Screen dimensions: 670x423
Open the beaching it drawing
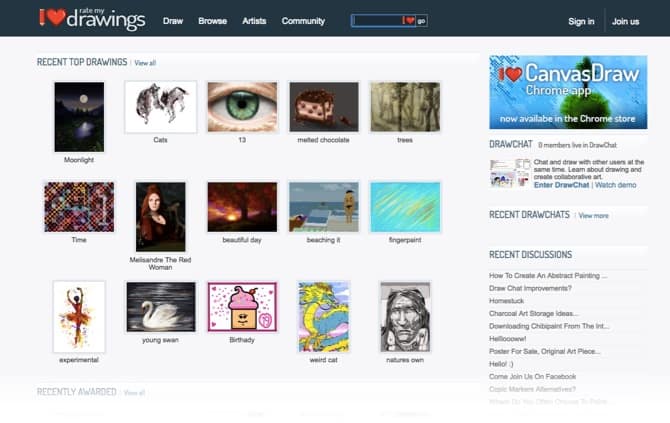323,207
